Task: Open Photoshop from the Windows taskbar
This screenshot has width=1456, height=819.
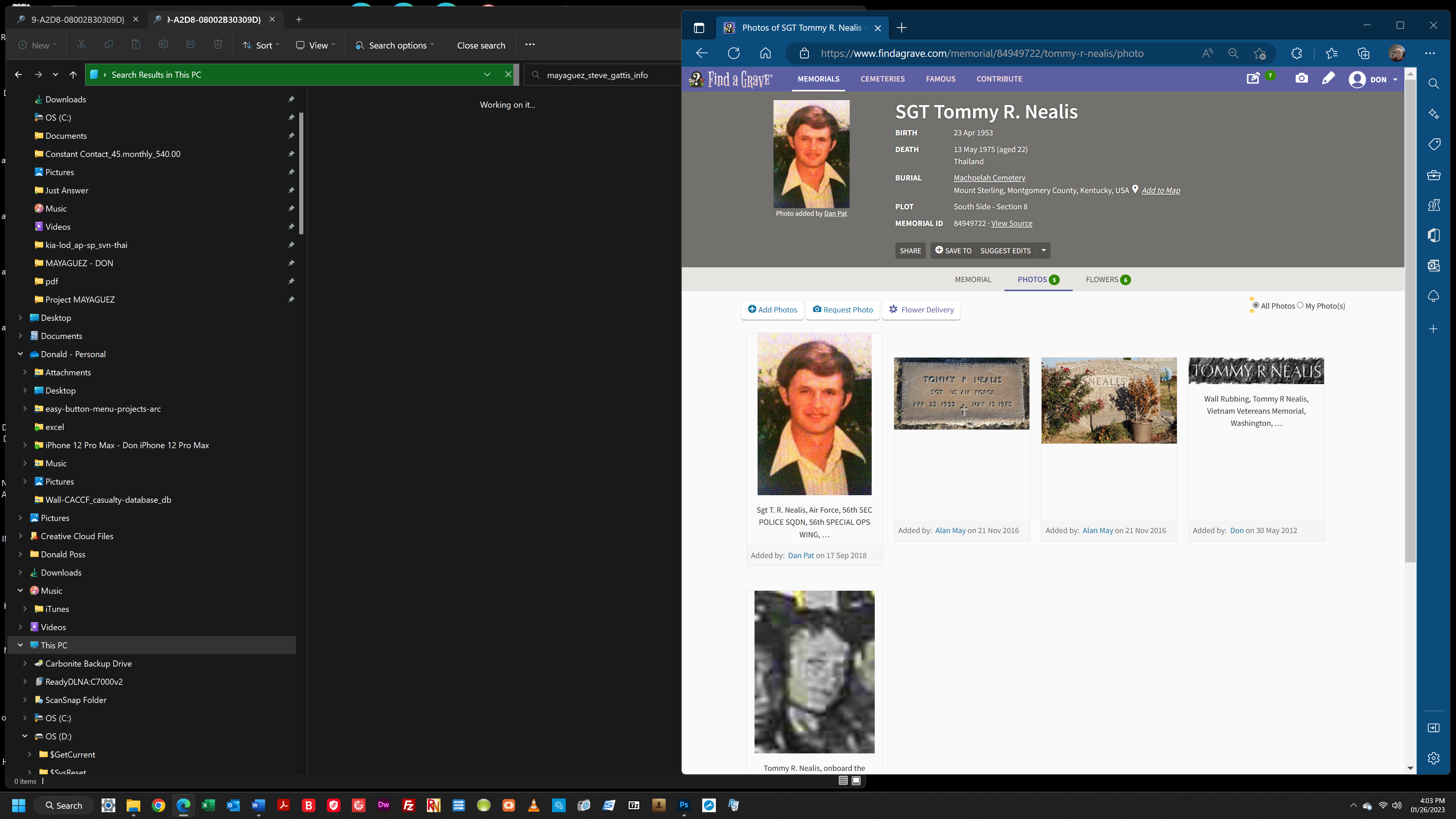Action: (684, 805)
